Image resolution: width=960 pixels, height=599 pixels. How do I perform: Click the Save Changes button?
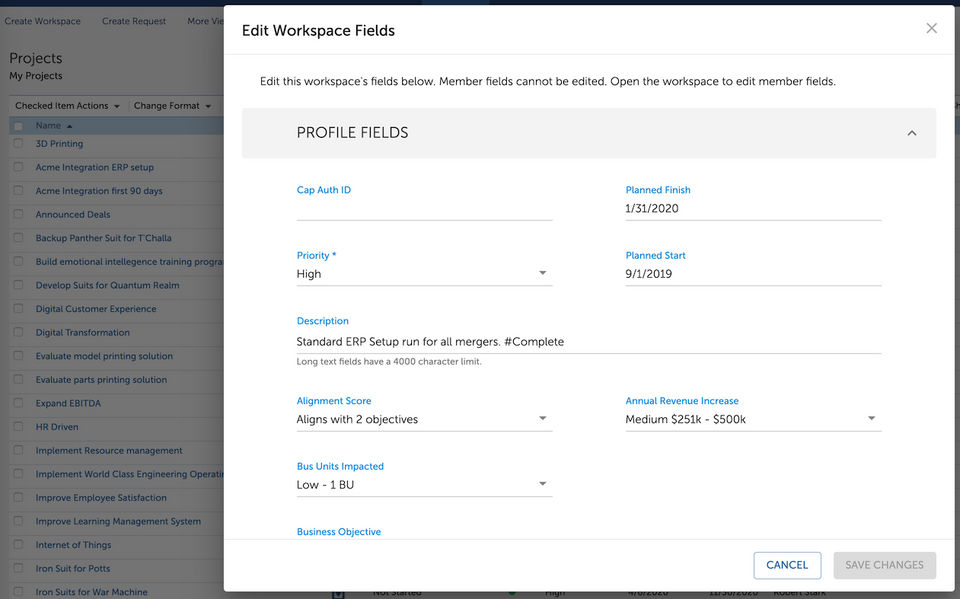884,565
